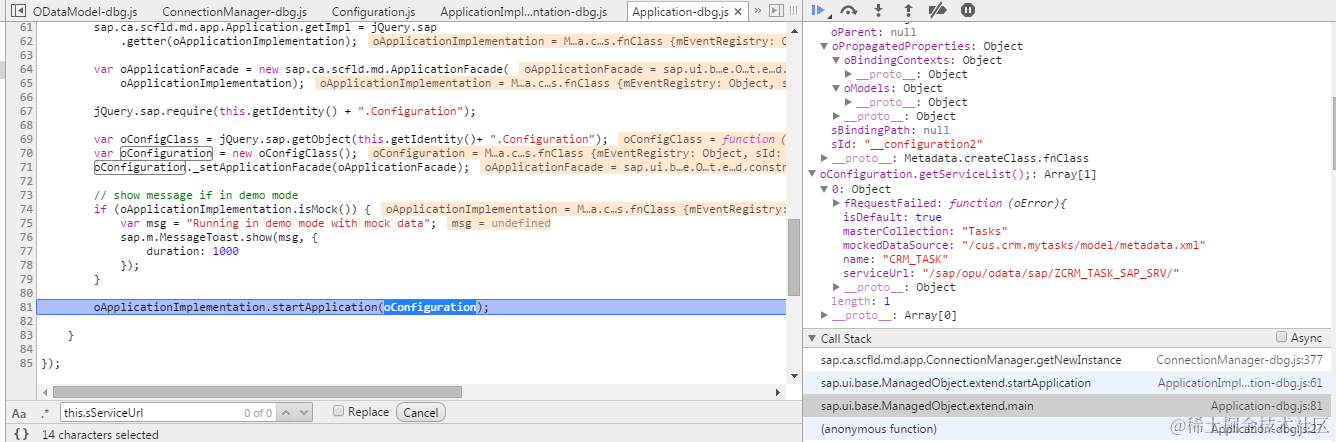Toggle the pause on exceptions icon
This screenshot has height=442, width=1336.
(x=968, y=10)
